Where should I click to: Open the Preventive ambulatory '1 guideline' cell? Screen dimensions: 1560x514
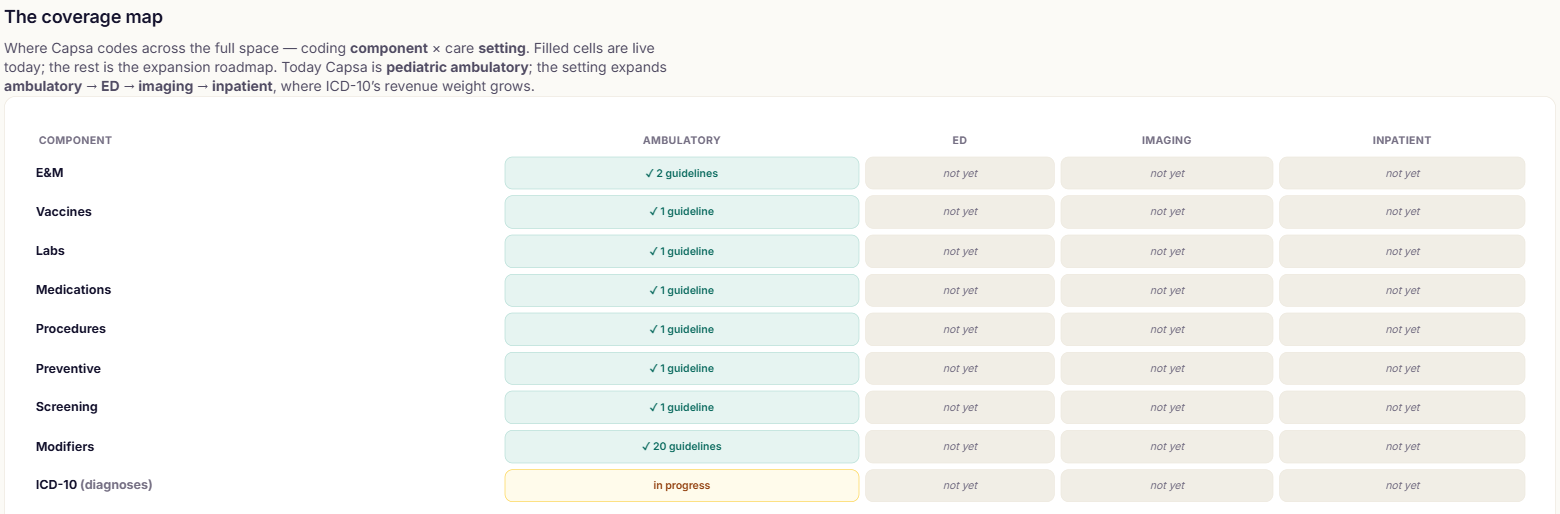681,368
